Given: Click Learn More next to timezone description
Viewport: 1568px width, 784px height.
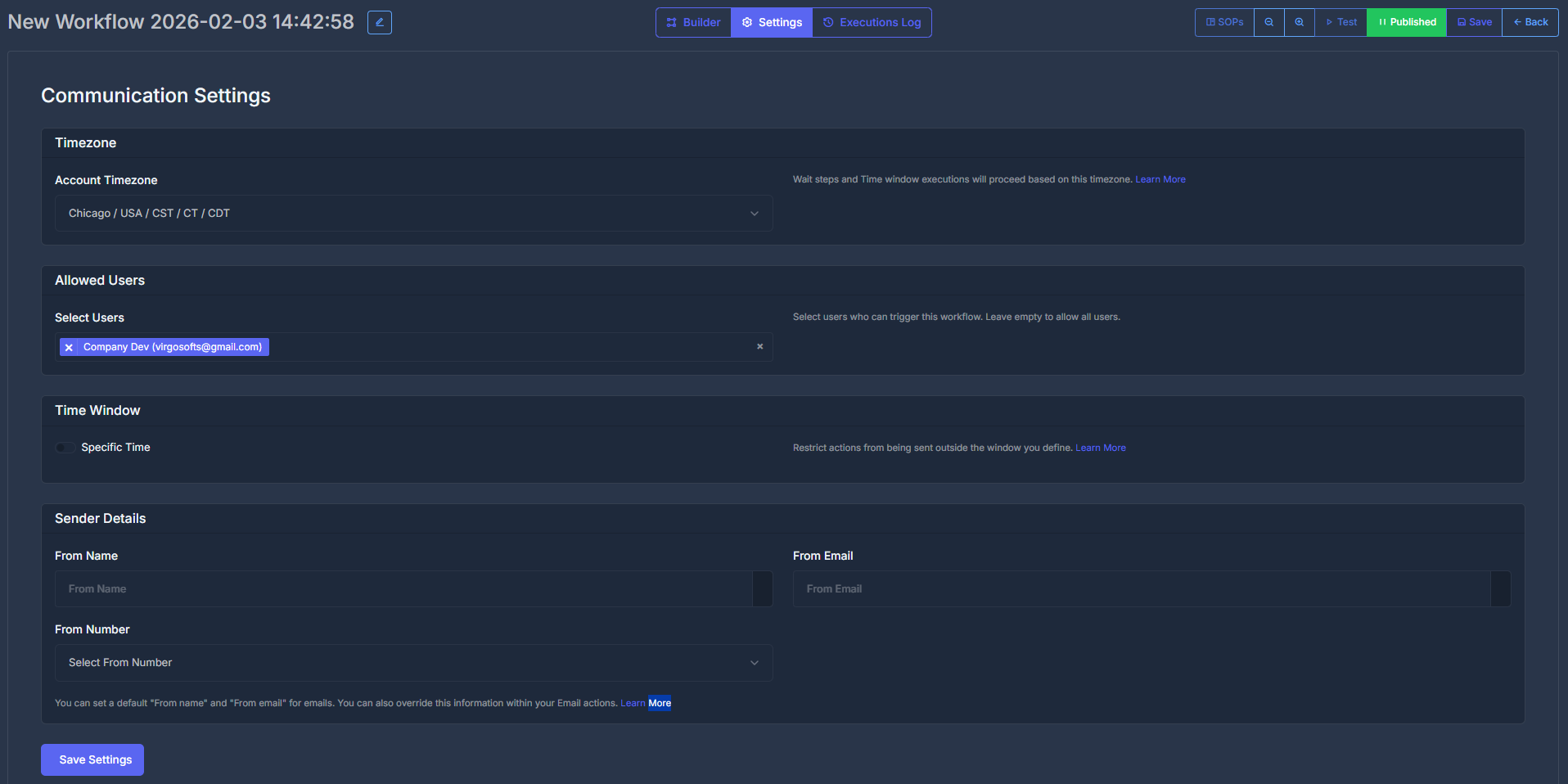Looking at the screenshot, I should [x=1160, y=179].
